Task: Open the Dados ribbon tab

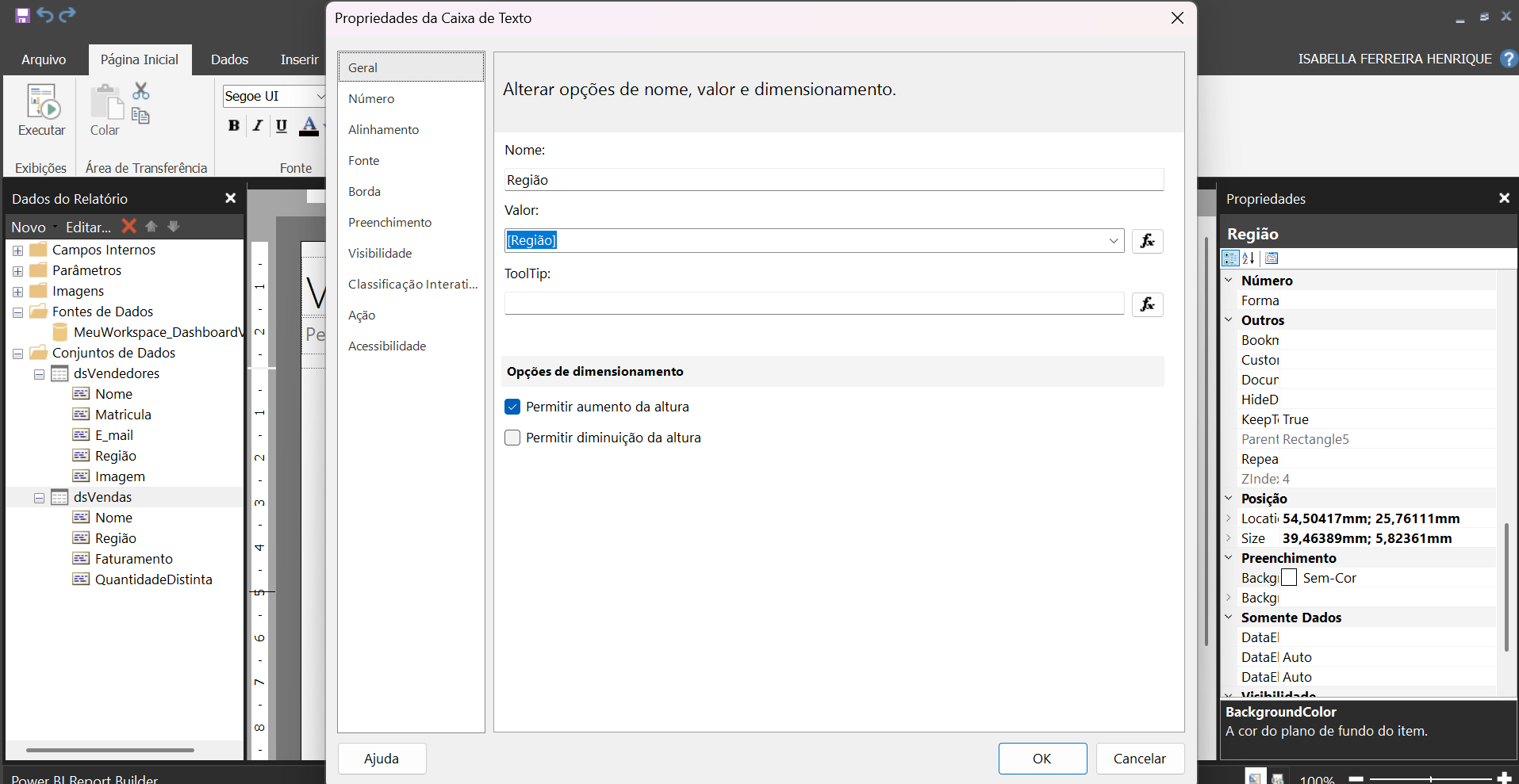Action: point(229,59)
